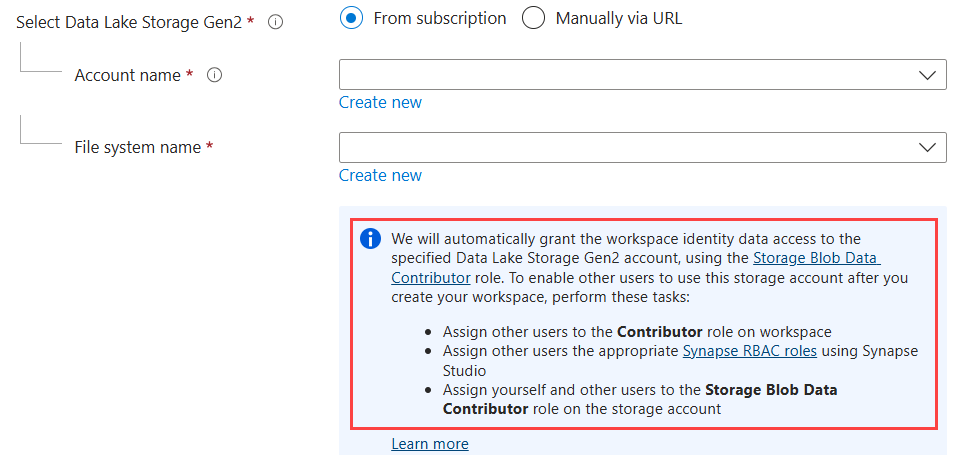
Task: Follow the Learn more link
Action: coord(430,443)
